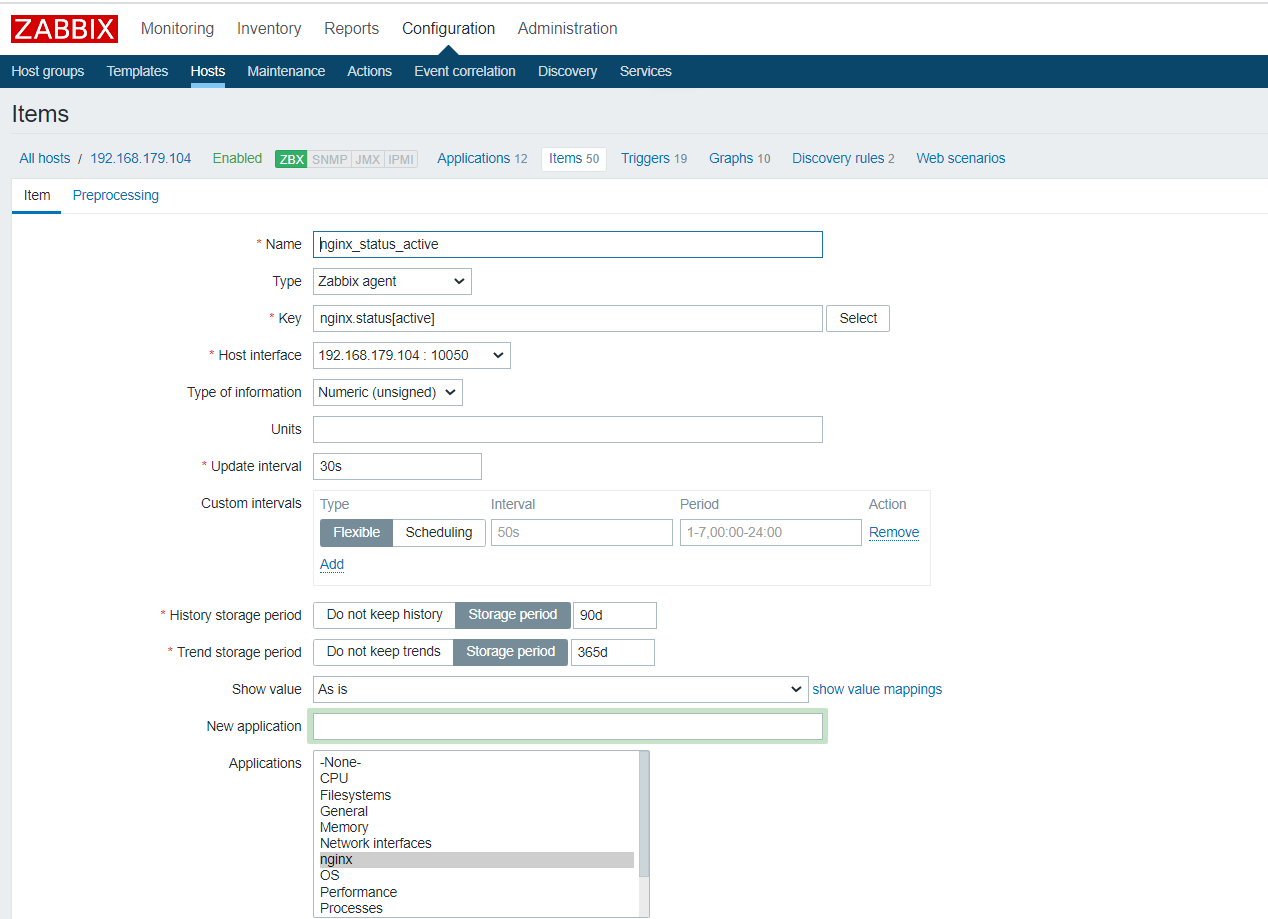Focus the Units input field
The width and height of the screenshot is (1268, 919).
pos(568,429)
